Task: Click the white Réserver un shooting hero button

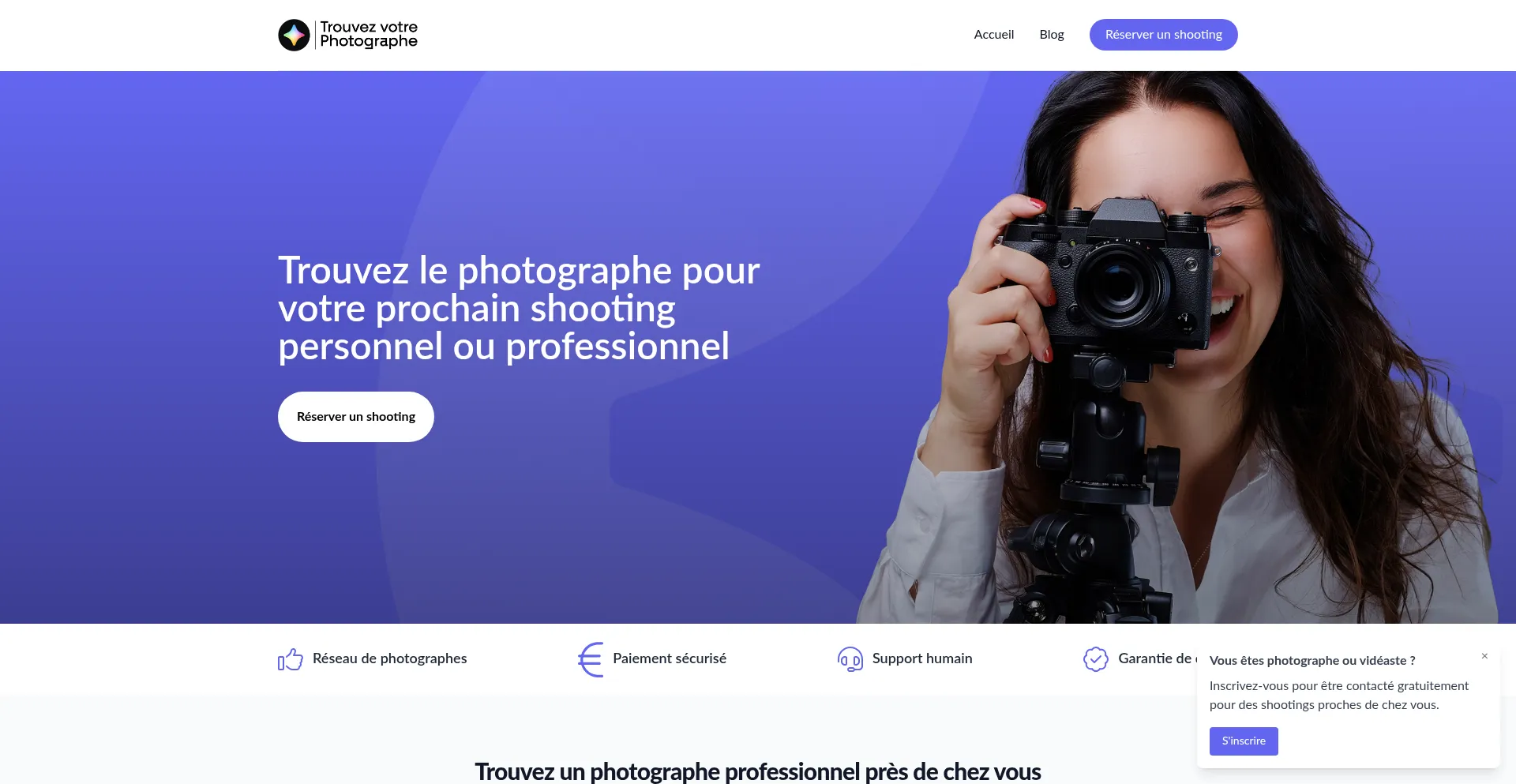Action: click(x=356, y=417)
